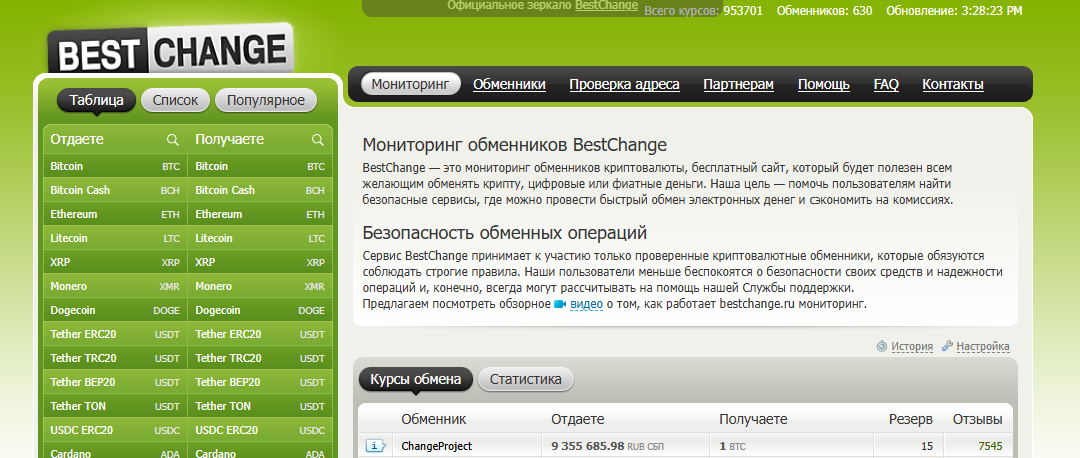Click the BestChange logo
Image resolution: width=1080 pixels, height=458 pixels.
click(x=171, y=49)
